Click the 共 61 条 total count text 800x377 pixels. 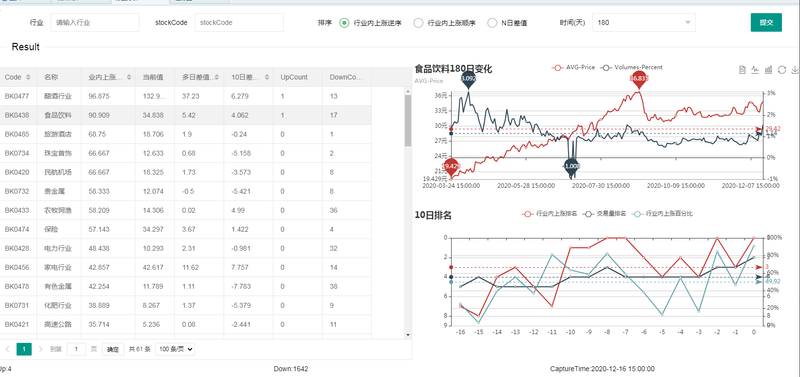[x=139, y=349]
